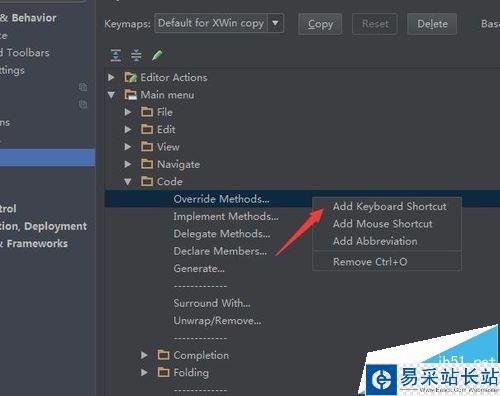Expand the Folding tree node
The width and height of the screenshot is (500, 396).
[x=144, y=372]
